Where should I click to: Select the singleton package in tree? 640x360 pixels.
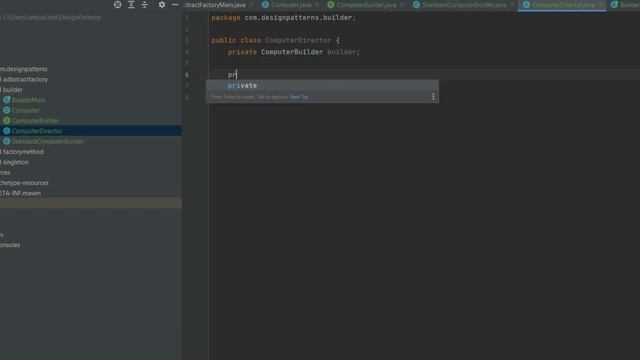(x=16, y=162)
